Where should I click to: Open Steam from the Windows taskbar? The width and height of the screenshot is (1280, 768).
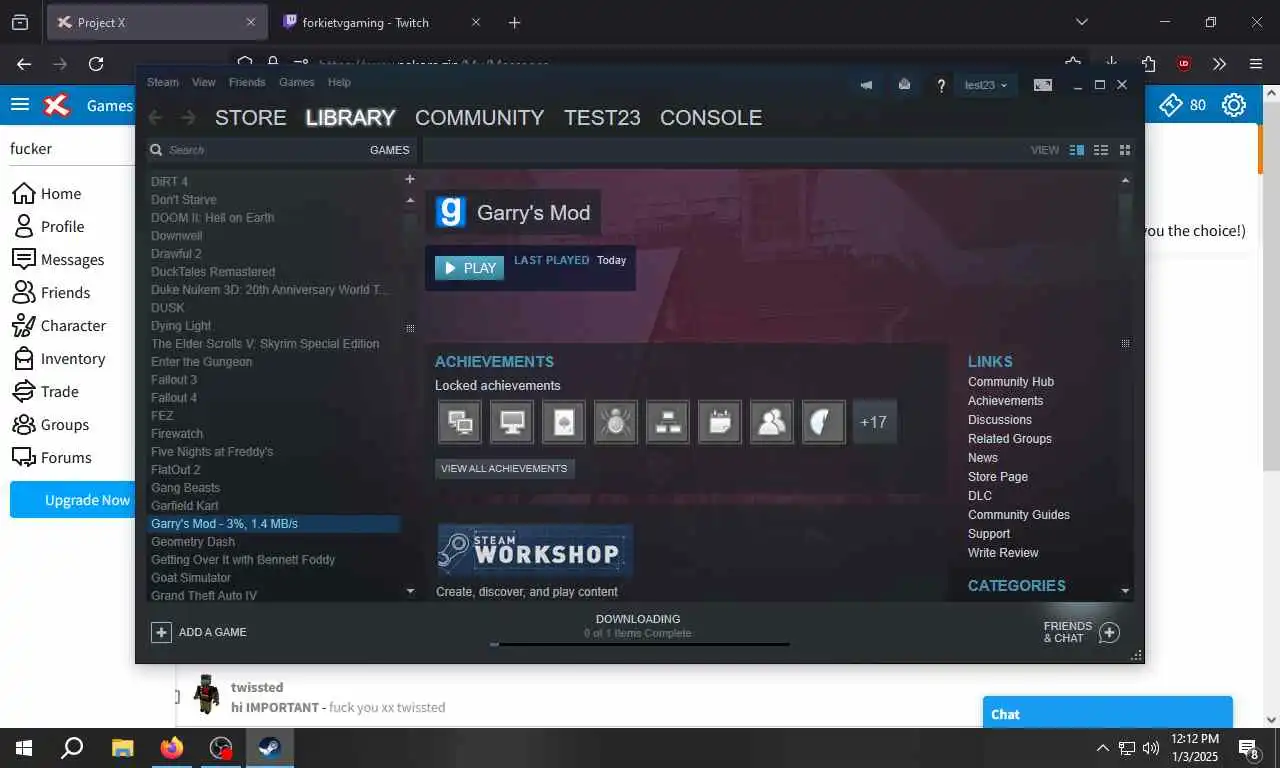pyautogui.click(x=270, y=748)
